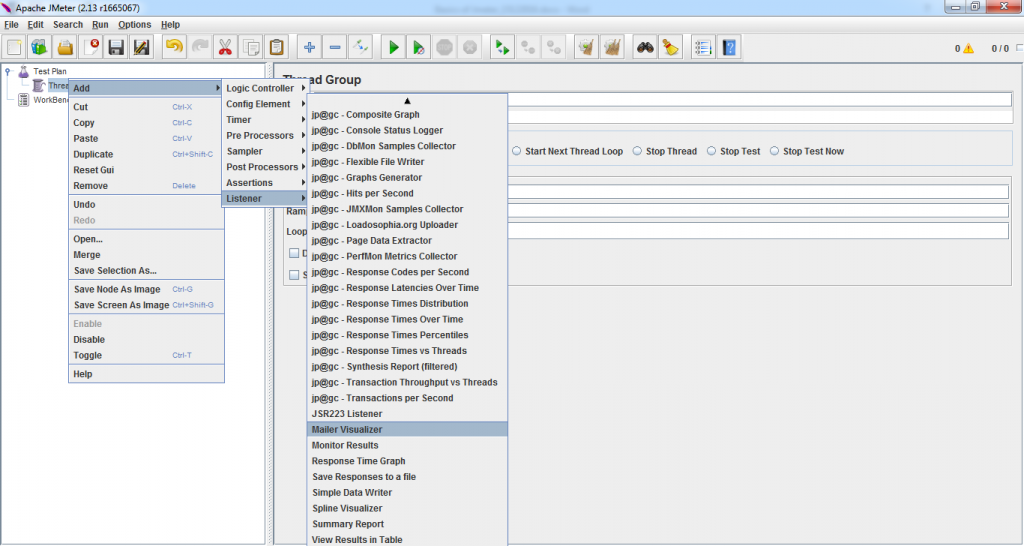Expand the Assertions submenu
The height and width of the screenshot is (546, 1024).
coord(264,183)
